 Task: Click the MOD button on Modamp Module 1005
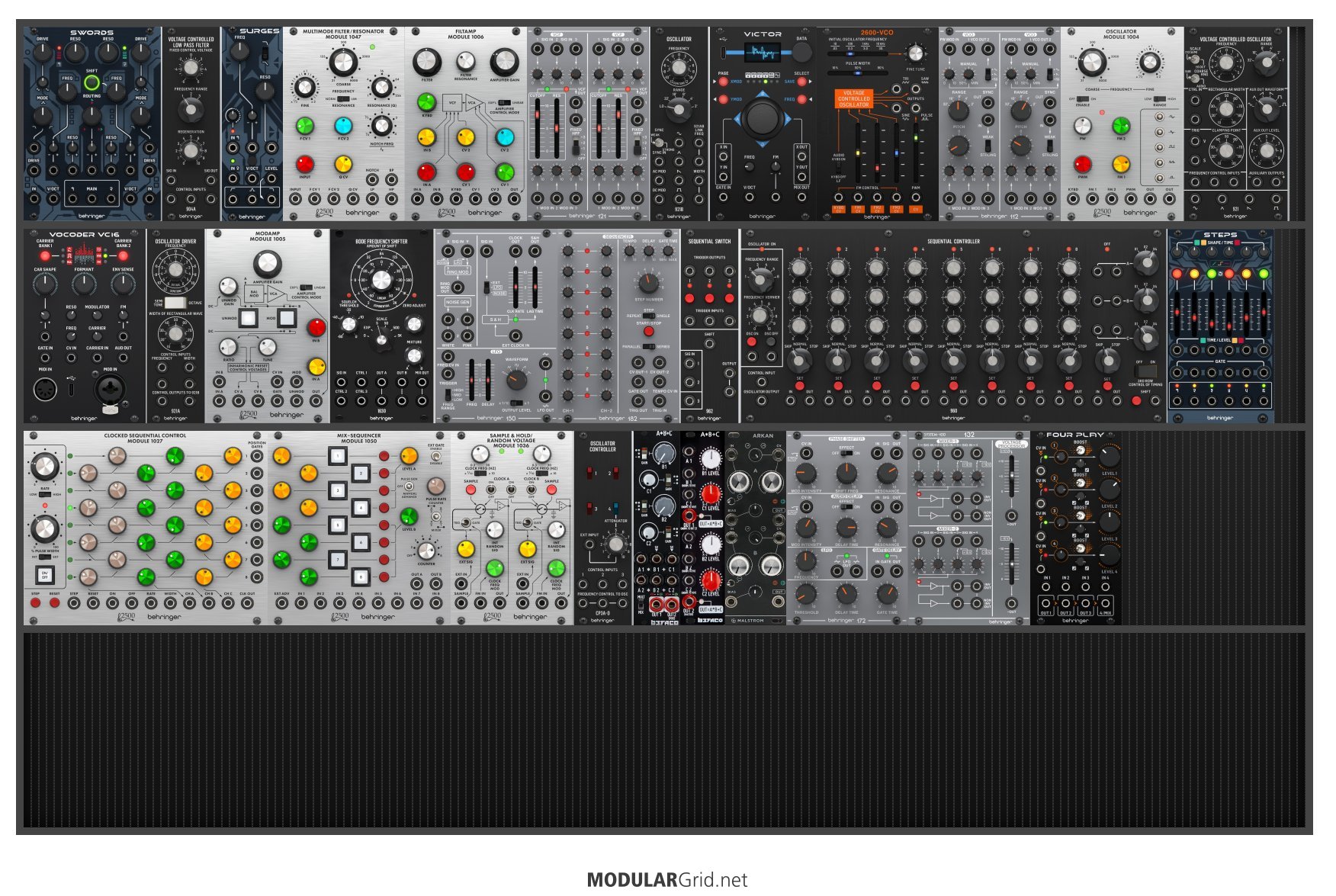point(287,318)
